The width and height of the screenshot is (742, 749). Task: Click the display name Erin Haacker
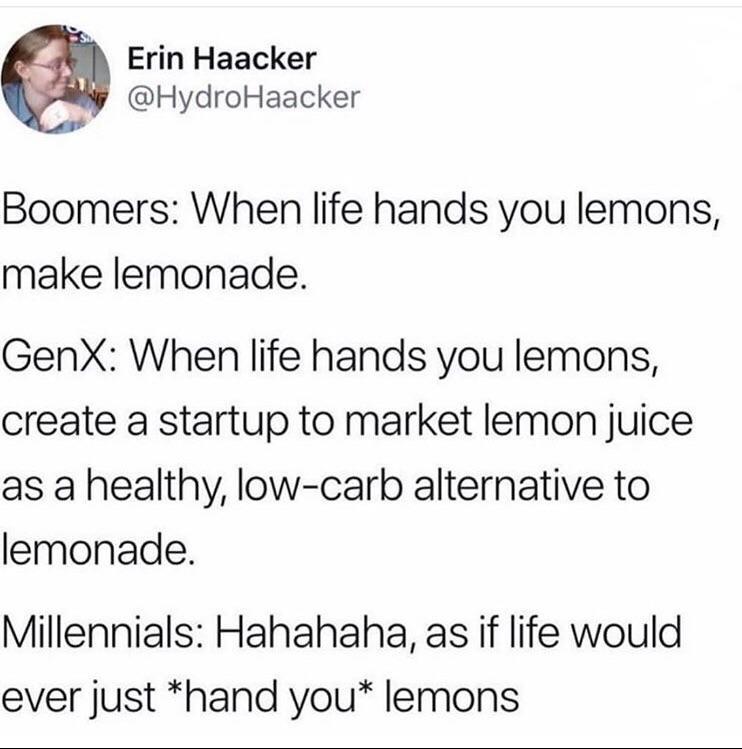[x=222, y=59]
